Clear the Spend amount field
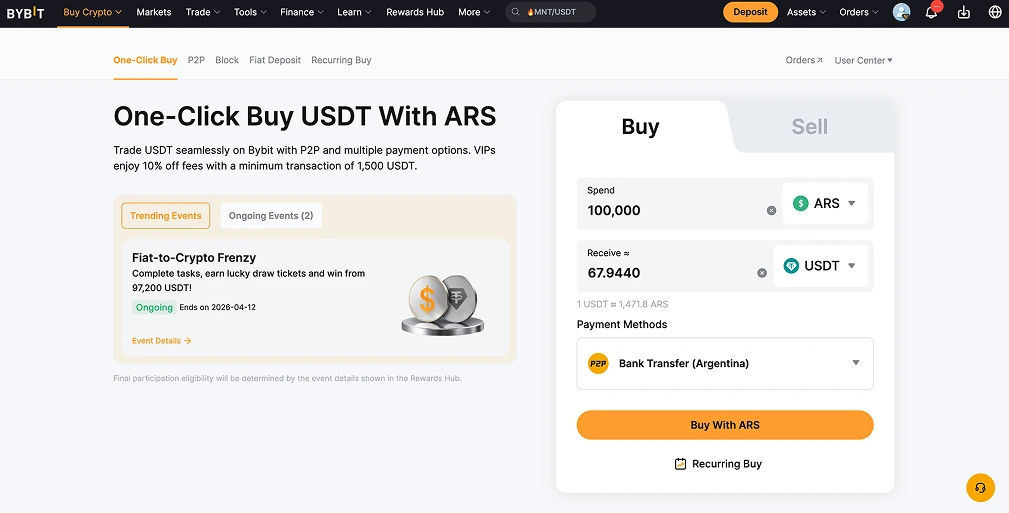 (x=772, y=210)
